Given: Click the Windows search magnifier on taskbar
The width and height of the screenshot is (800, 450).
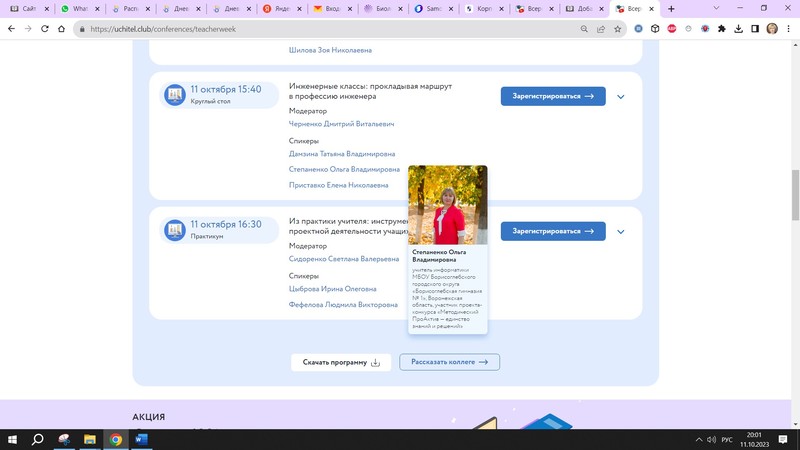Looking at the screenshot, I should [x=37, y=439].
